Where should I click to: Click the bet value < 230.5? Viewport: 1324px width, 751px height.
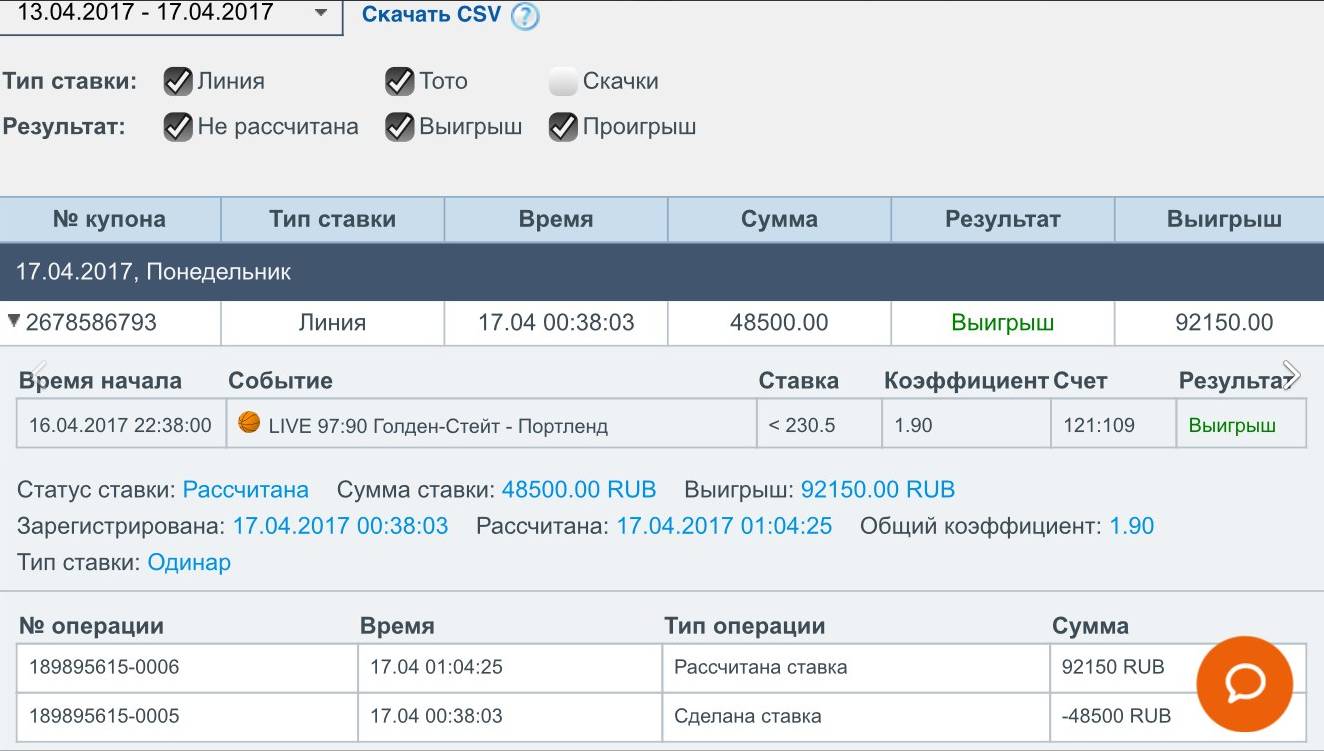pos(801,425)
